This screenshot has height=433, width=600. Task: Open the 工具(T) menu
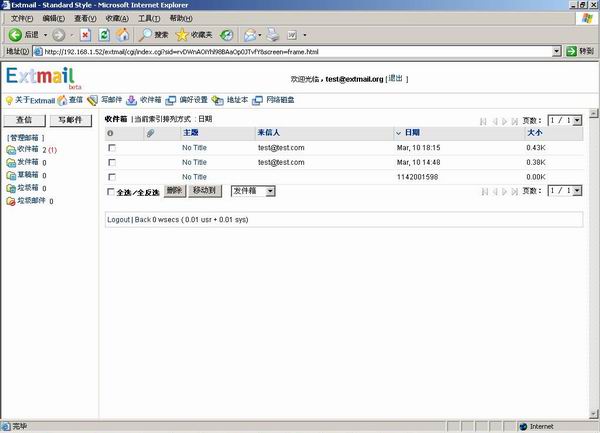(148, 18)
